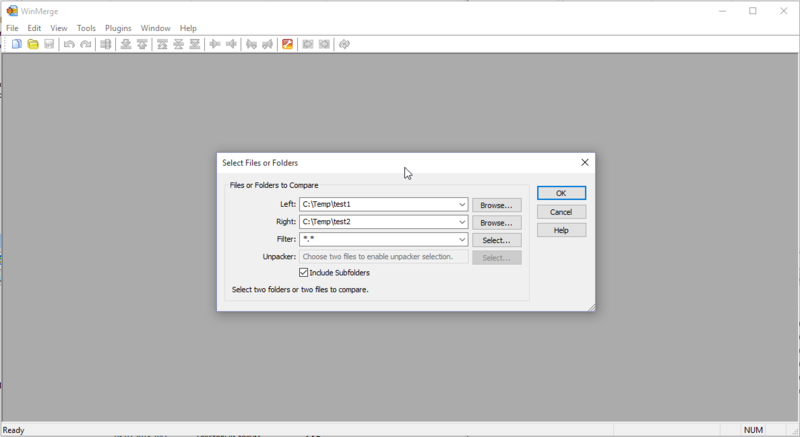Click Browse button for Right path

click(496, 223)
